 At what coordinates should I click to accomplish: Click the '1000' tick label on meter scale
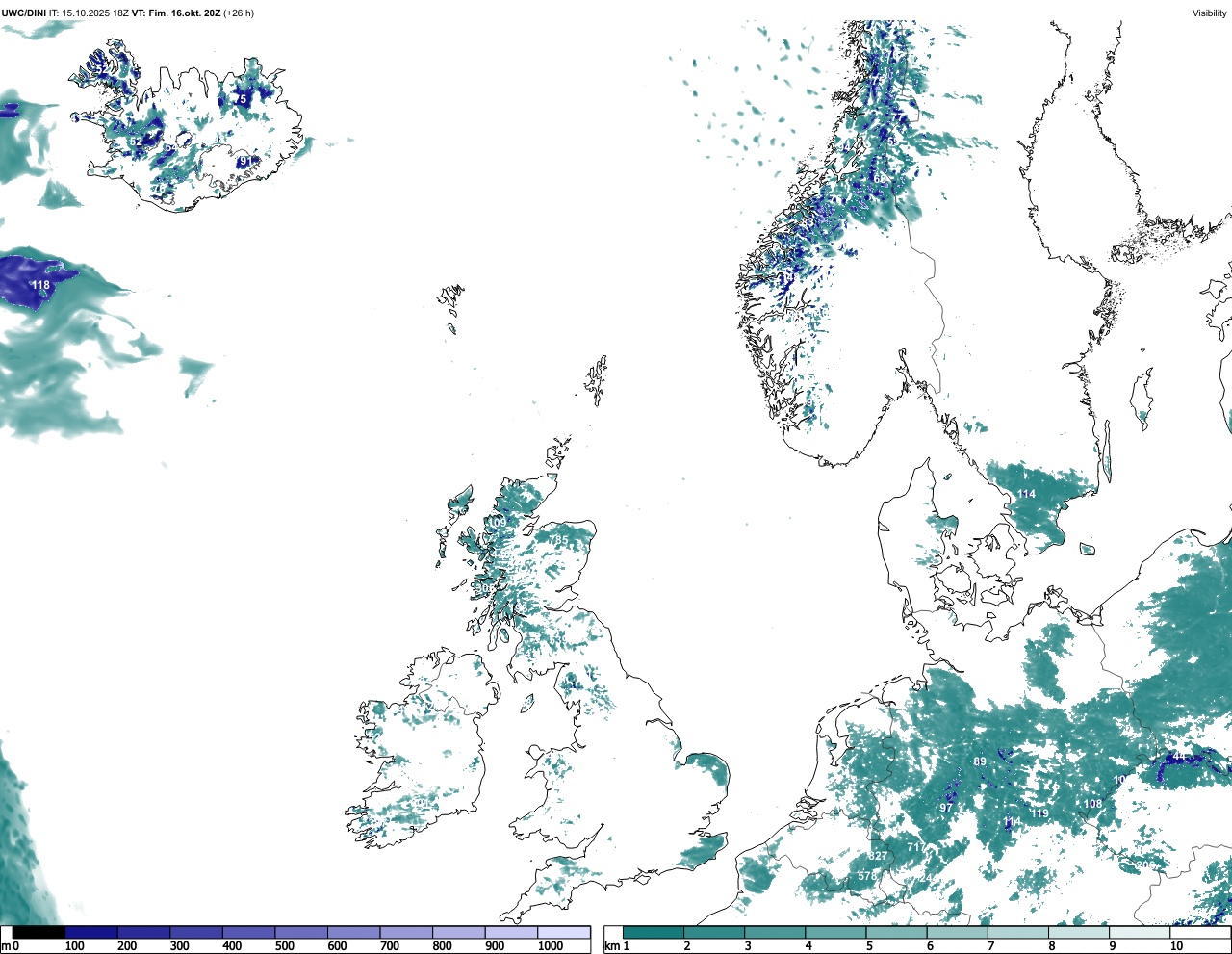(551, 946)
